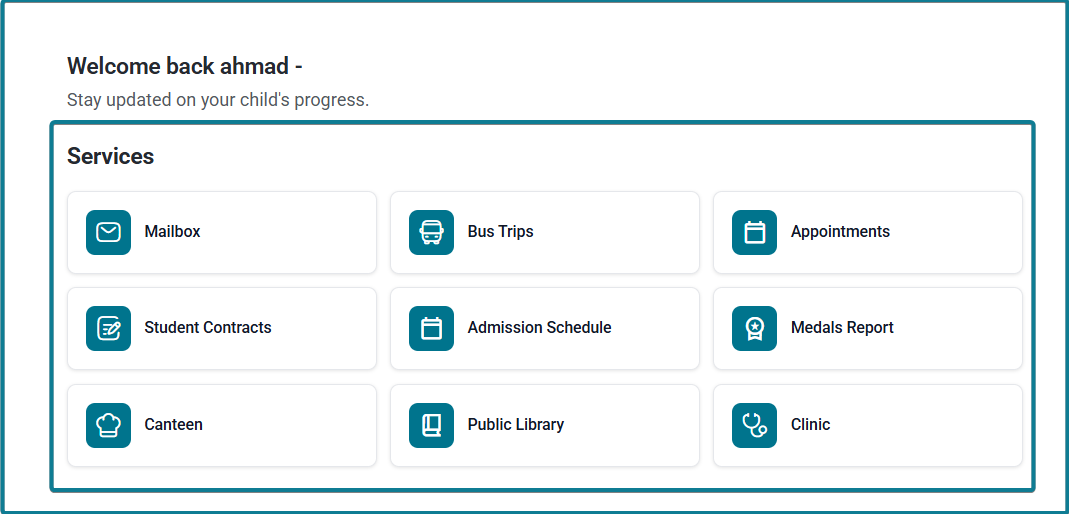
Task: Click the Mailbox envelope icon
Action: 108,232
